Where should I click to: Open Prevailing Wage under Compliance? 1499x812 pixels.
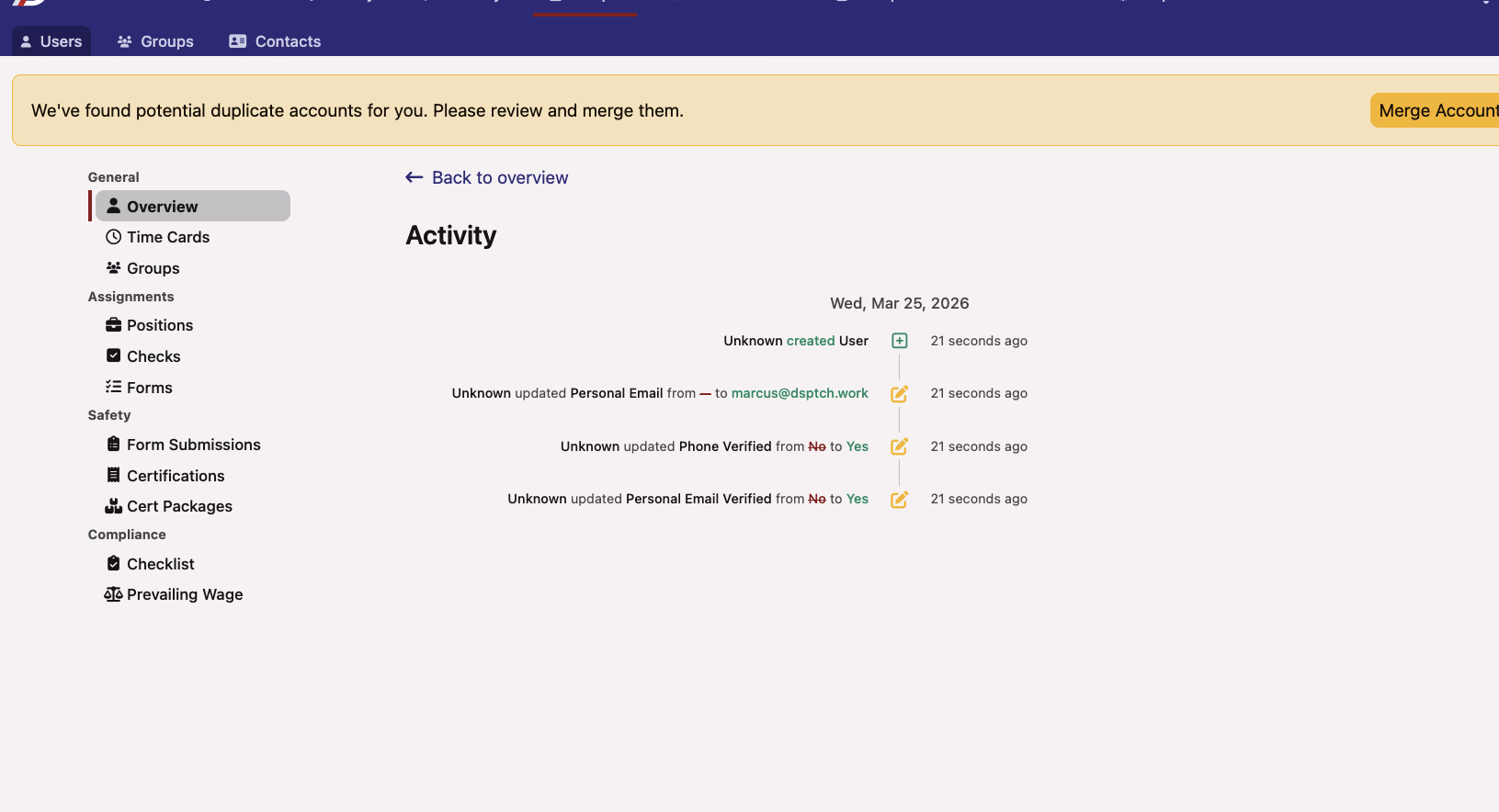175,594
